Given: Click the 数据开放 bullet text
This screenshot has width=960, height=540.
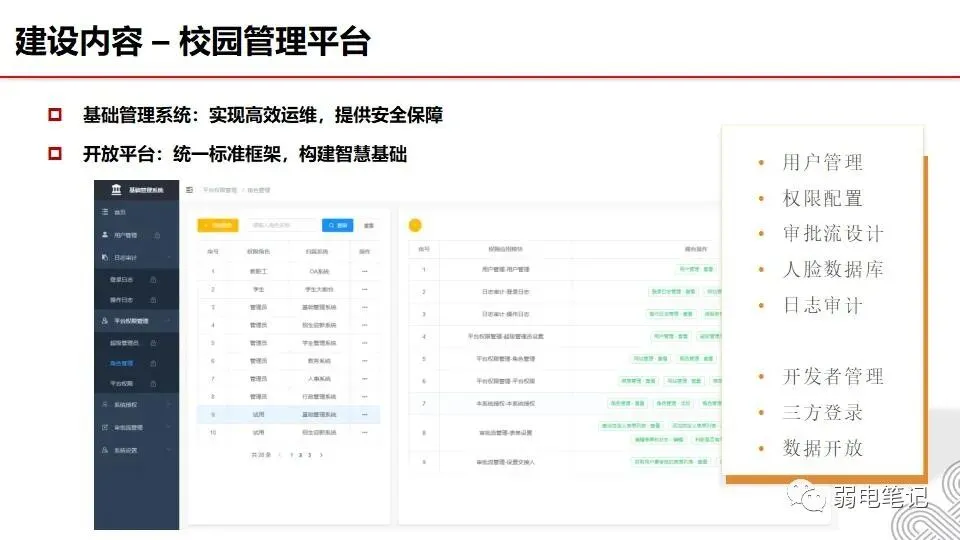Looking at the screenshot, I should [822, 448].
